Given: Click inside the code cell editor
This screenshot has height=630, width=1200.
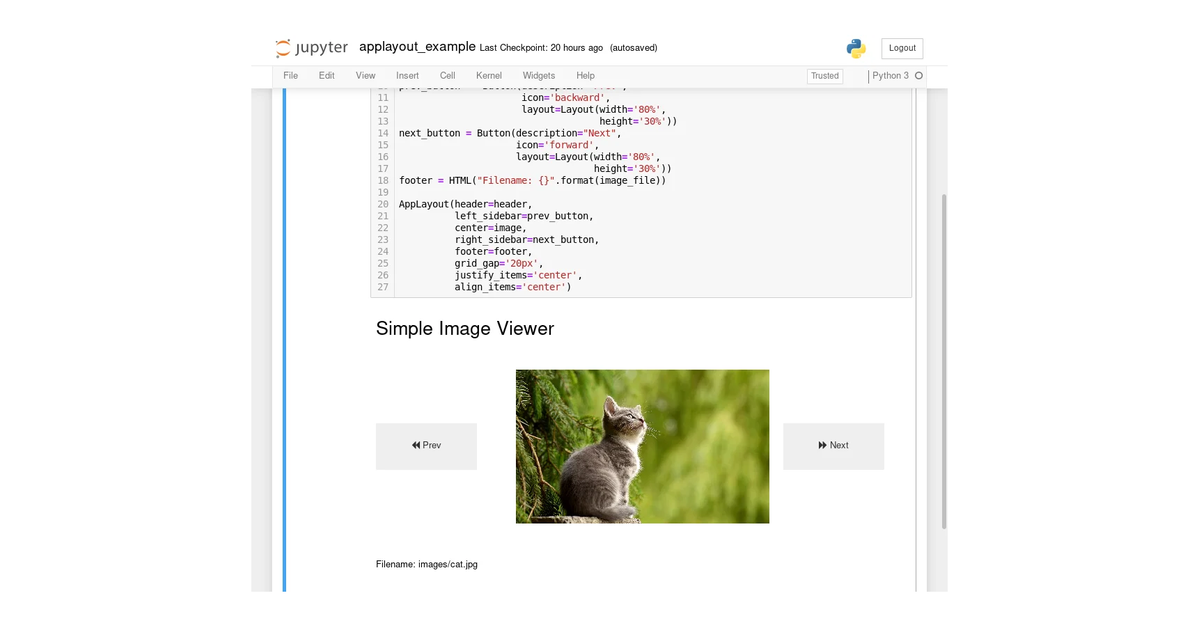Looking at the screenshot, I should point(652,192).
